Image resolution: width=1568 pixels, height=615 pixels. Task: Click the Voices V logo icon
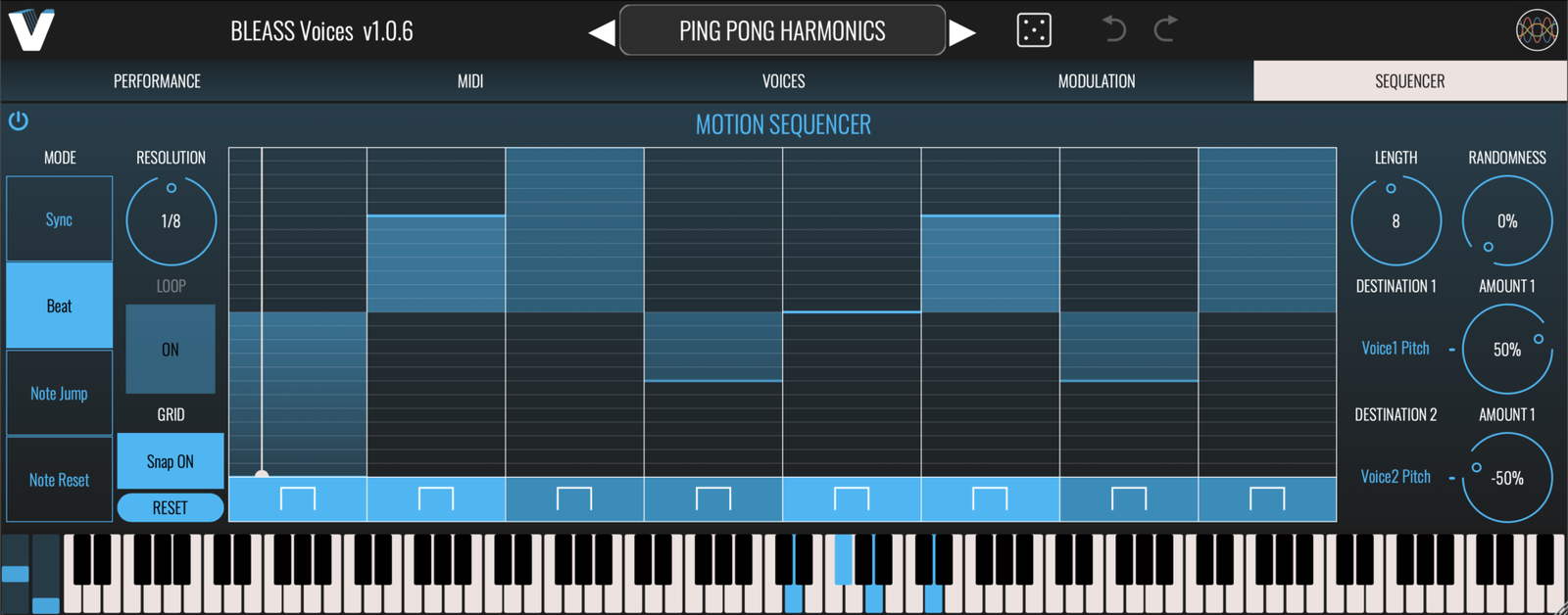31,29
